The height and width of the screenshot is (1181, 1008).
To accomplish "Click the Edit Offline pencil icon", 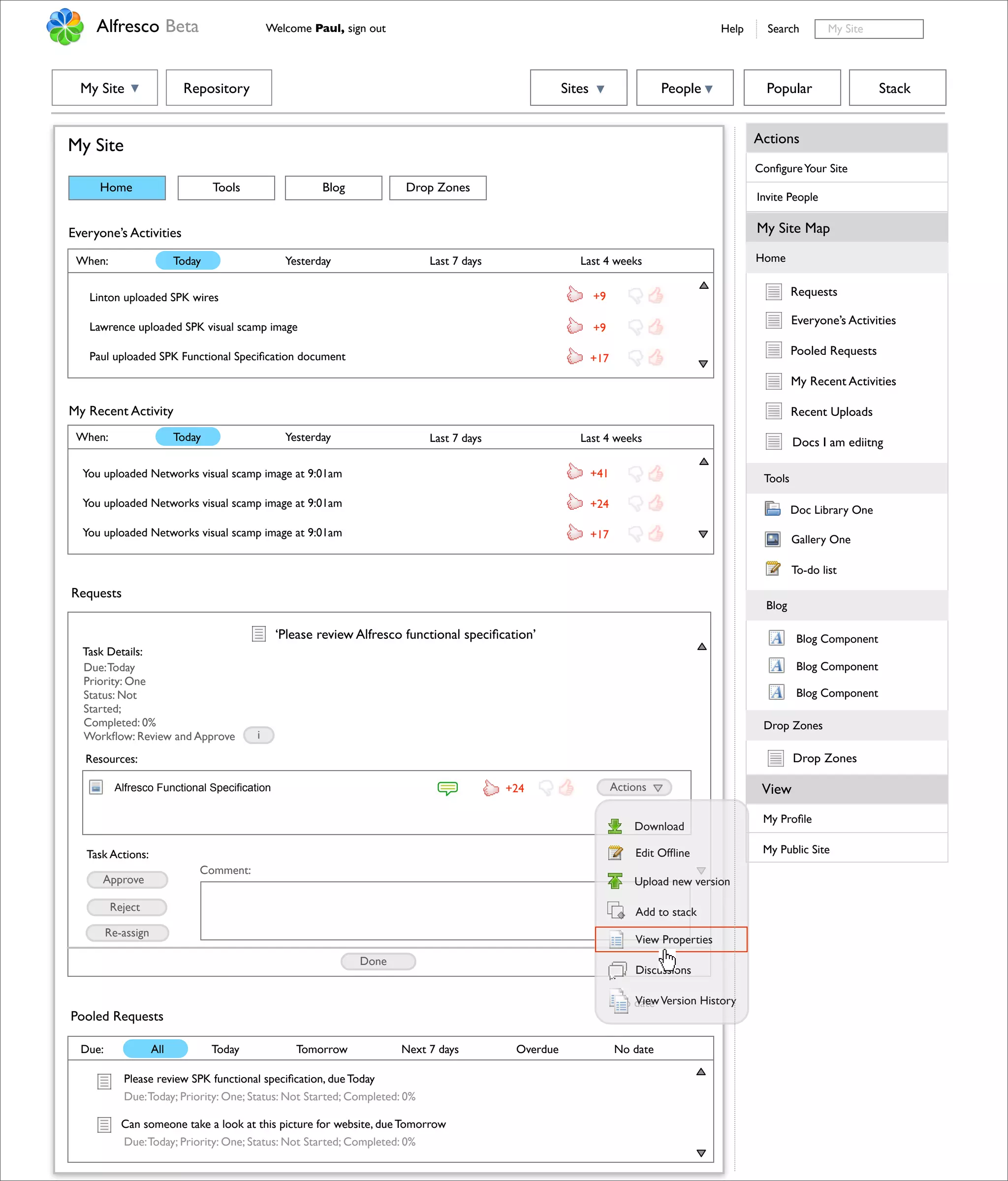I will pos(616,853).
